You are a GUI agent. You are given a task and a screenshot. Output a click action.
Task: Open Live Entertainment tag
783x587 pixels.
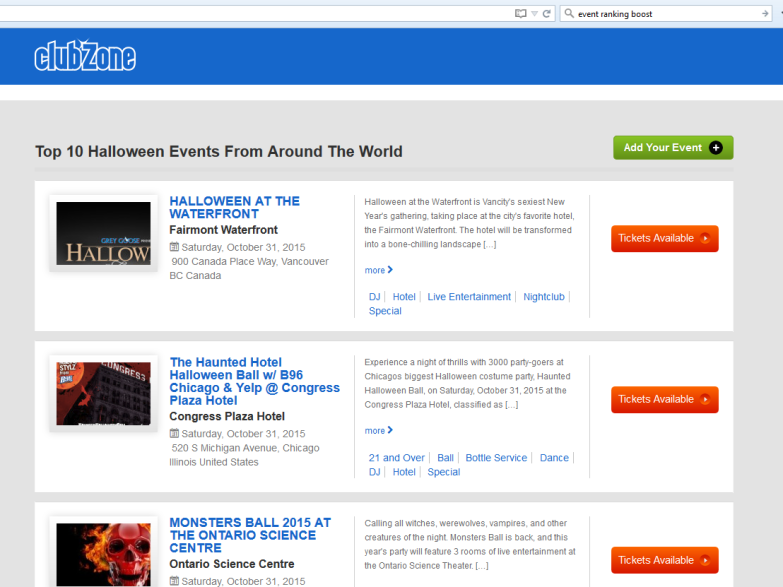[469, 297]
